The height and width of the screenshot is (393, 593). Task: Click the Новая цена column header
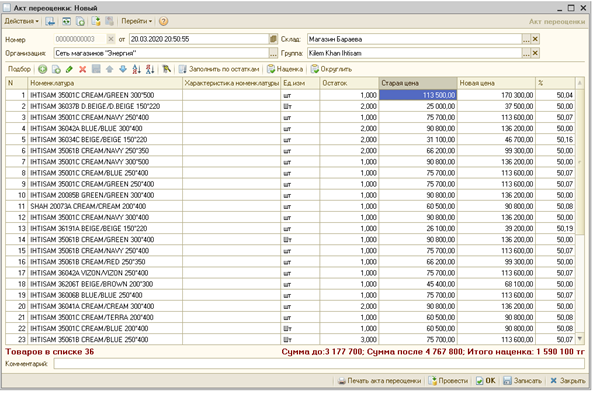496,83
